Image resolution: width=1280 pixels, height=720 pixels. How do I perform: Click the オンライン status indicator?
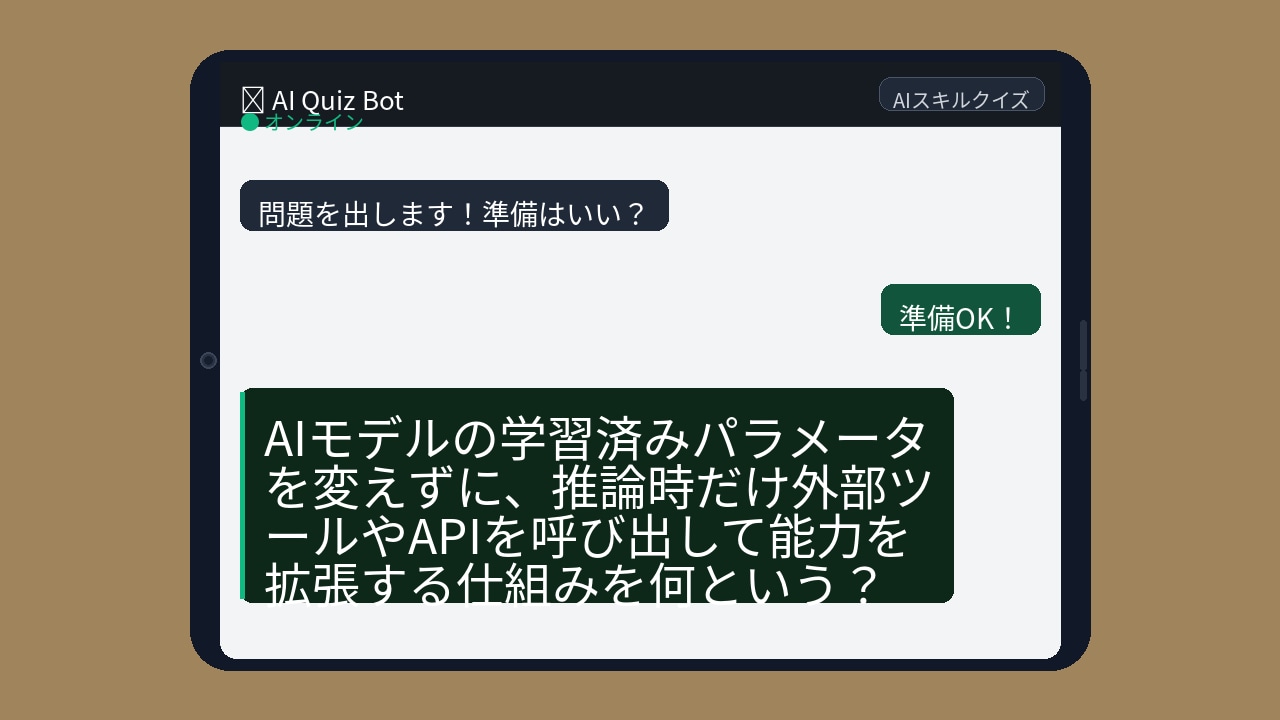click(x=312, y=123)
